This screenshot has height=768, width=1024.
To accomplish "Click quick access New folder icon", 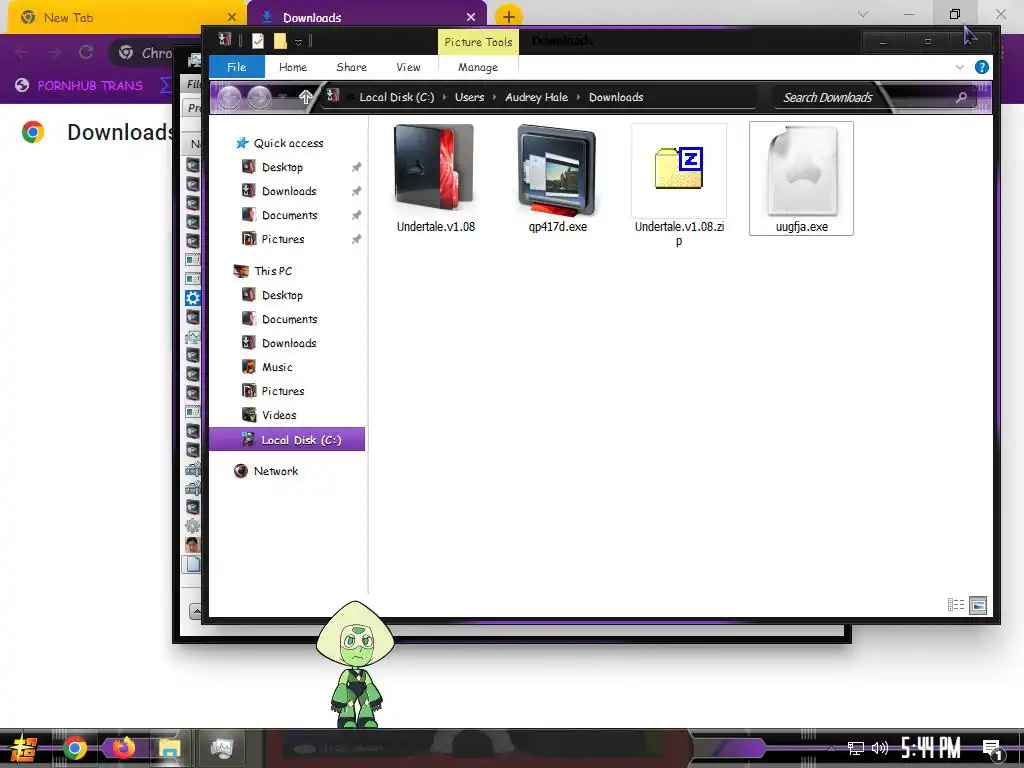I will click(280, 41).
